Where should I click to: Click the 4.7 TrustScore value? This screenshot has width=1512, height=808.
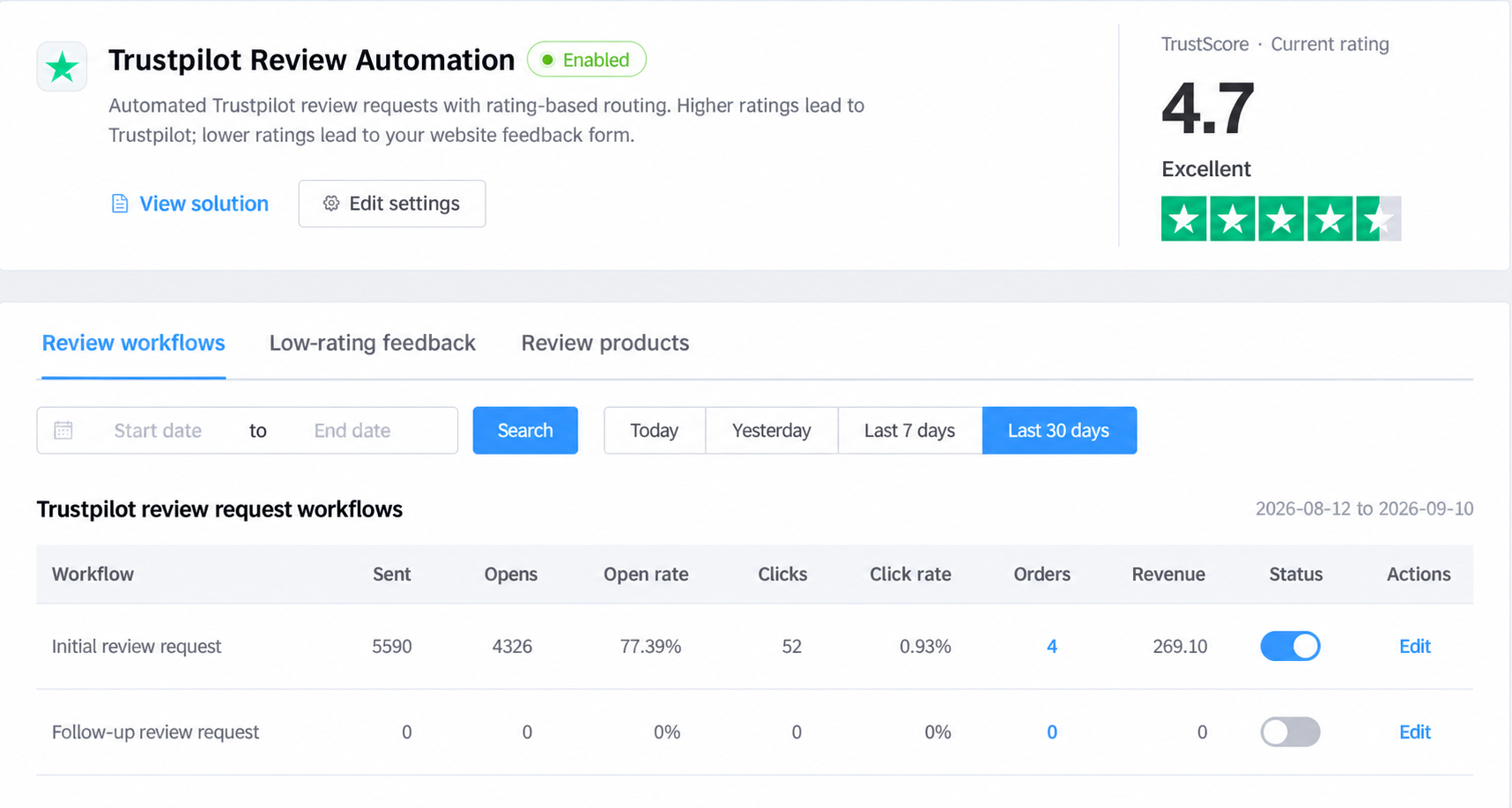(1208, 107)
